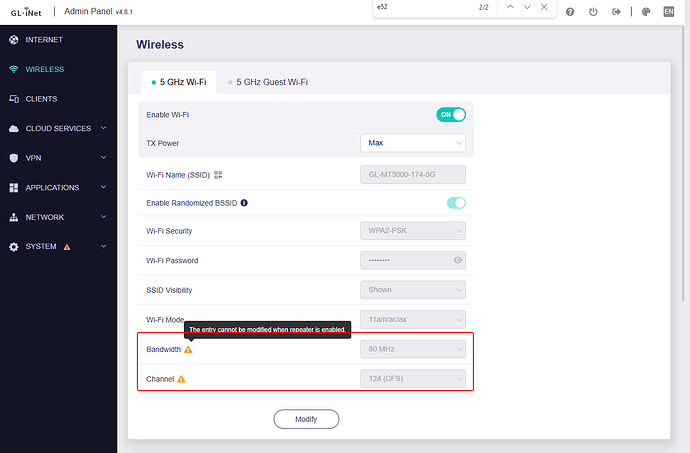Open the Clients sidebar page

tap(41, 99)
